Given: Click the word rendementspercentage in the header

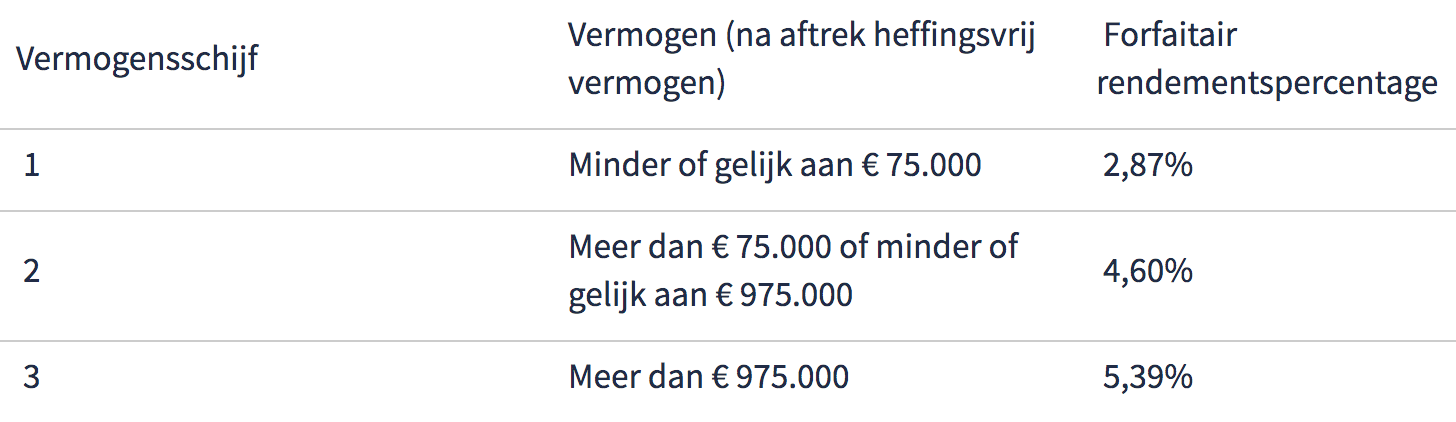Looking at the screenshot, I should click(x=1267, y=85).
